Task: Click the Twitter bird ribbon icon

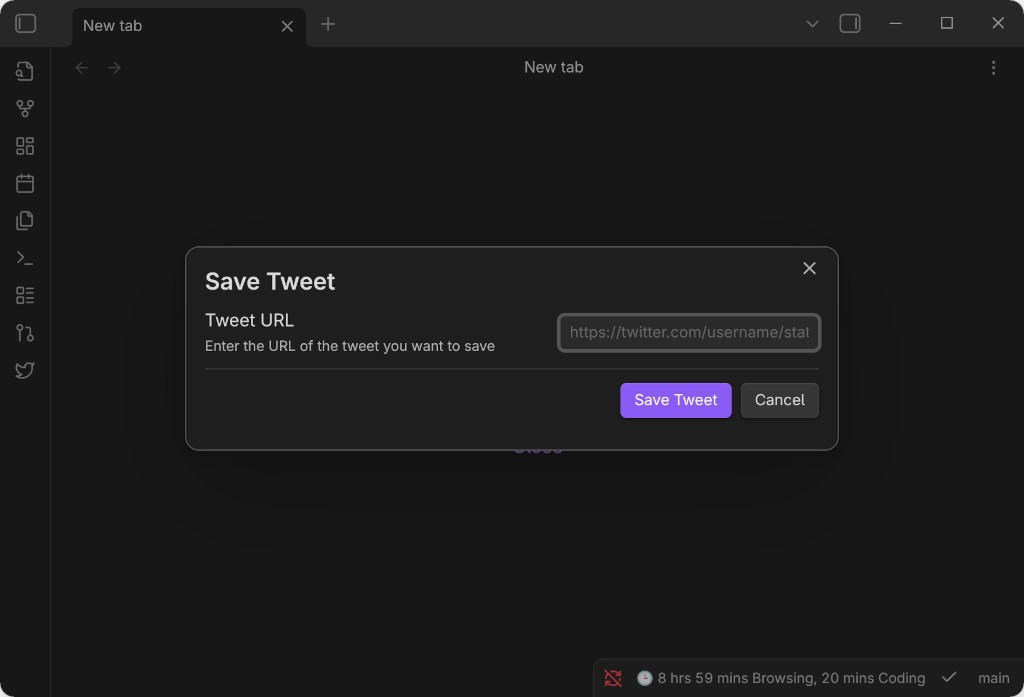Action: pyautogui.click(x=25, y=370)
